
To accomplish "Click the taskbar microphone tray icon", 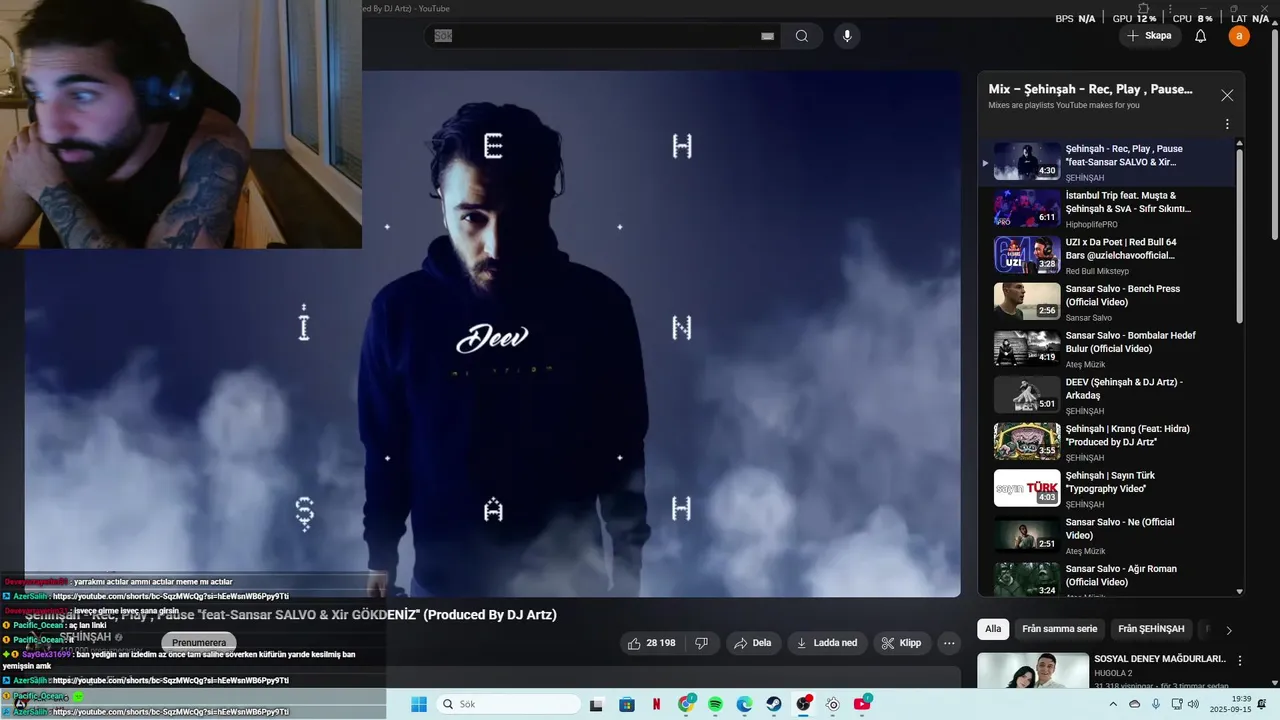I will pos(1156,704).
